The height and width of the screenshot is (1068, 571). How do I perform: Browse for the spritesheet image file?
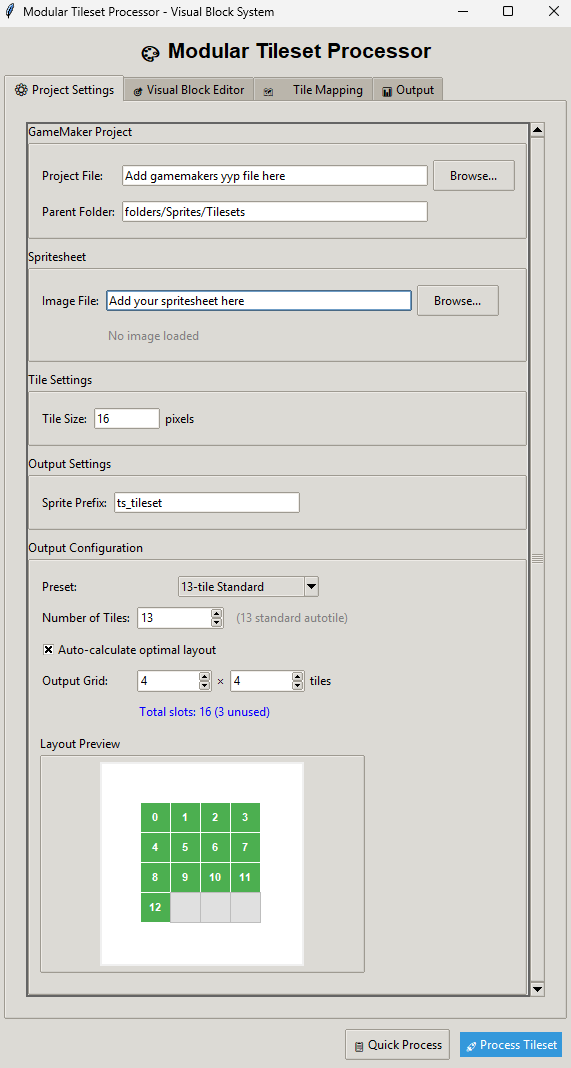(457, 300)
